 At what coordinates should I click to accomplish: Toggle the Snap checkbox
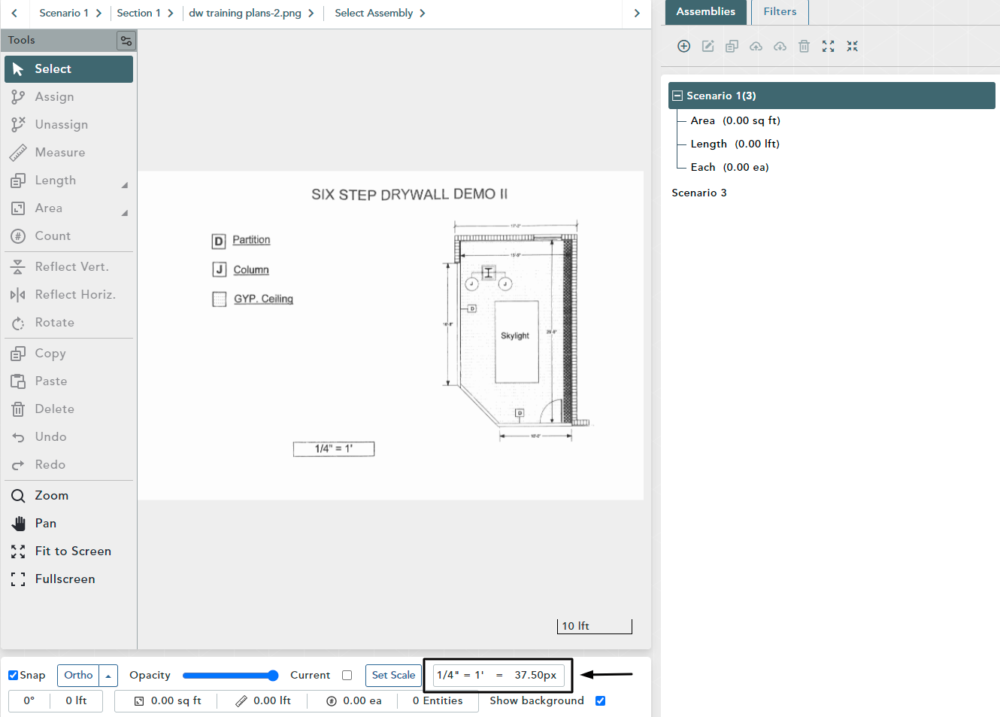click(14, 675)
